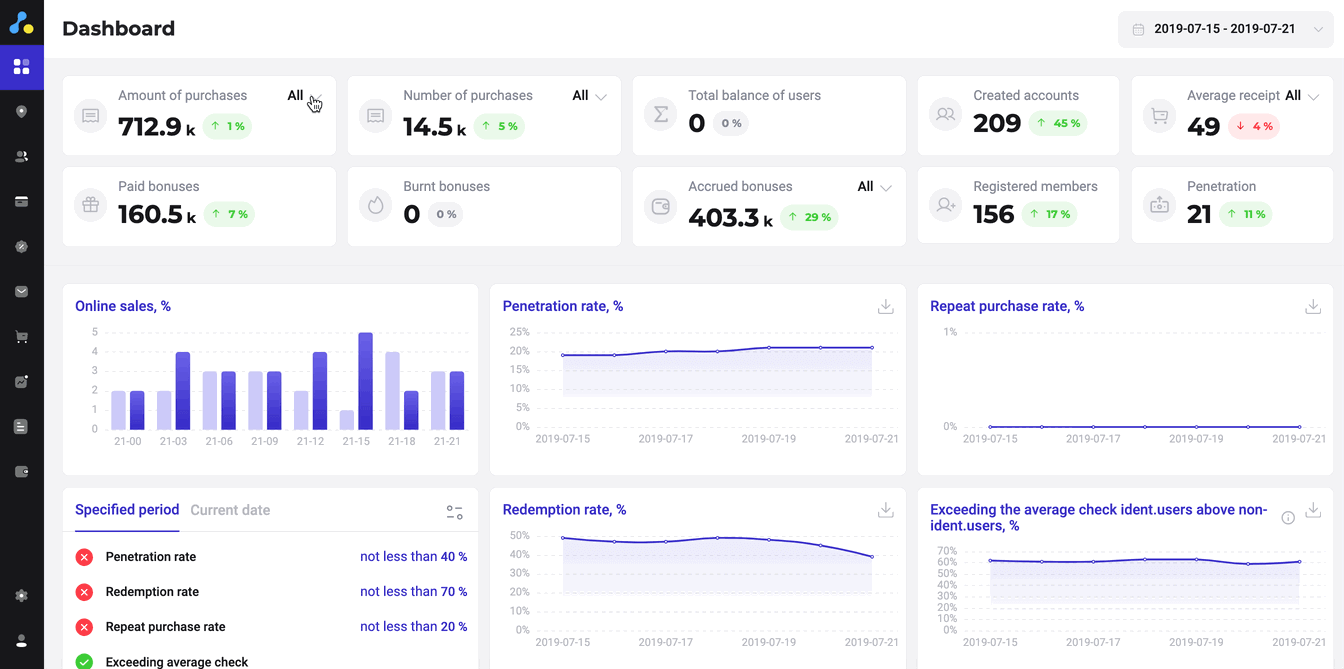Open the location pin section in sidebar

point(21,112)
